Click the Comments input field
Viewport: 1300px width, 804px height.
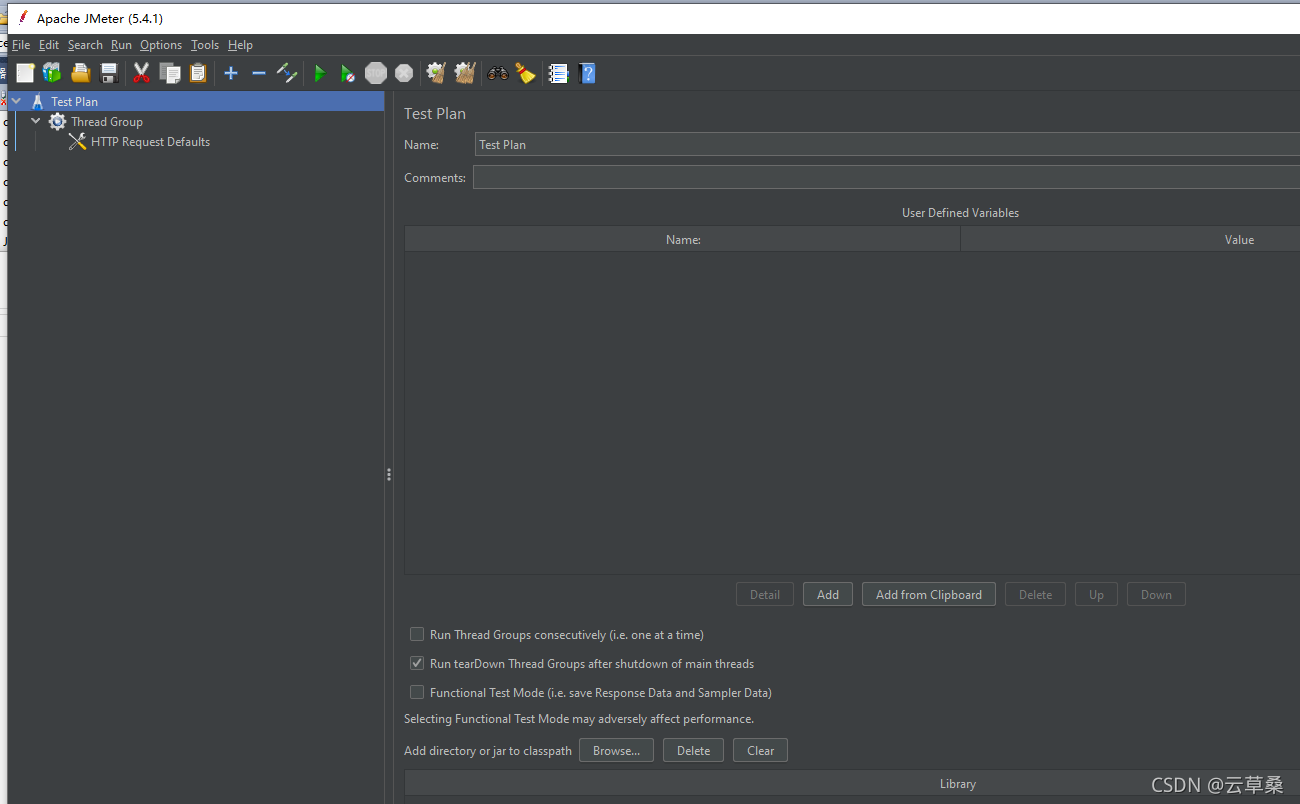pos(886,177)
